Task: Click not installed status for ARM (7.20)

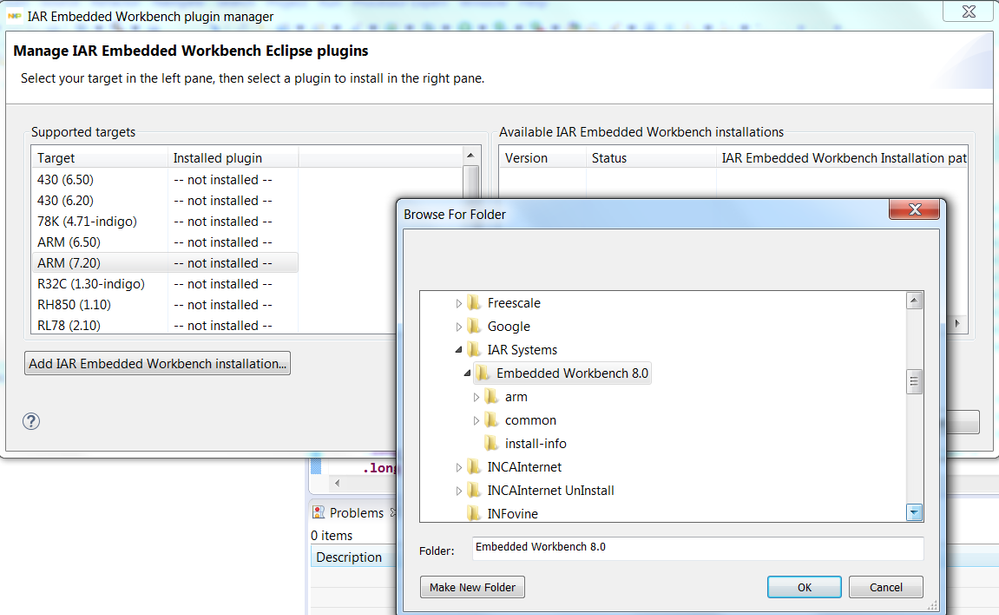Action: tap(222, 263)
